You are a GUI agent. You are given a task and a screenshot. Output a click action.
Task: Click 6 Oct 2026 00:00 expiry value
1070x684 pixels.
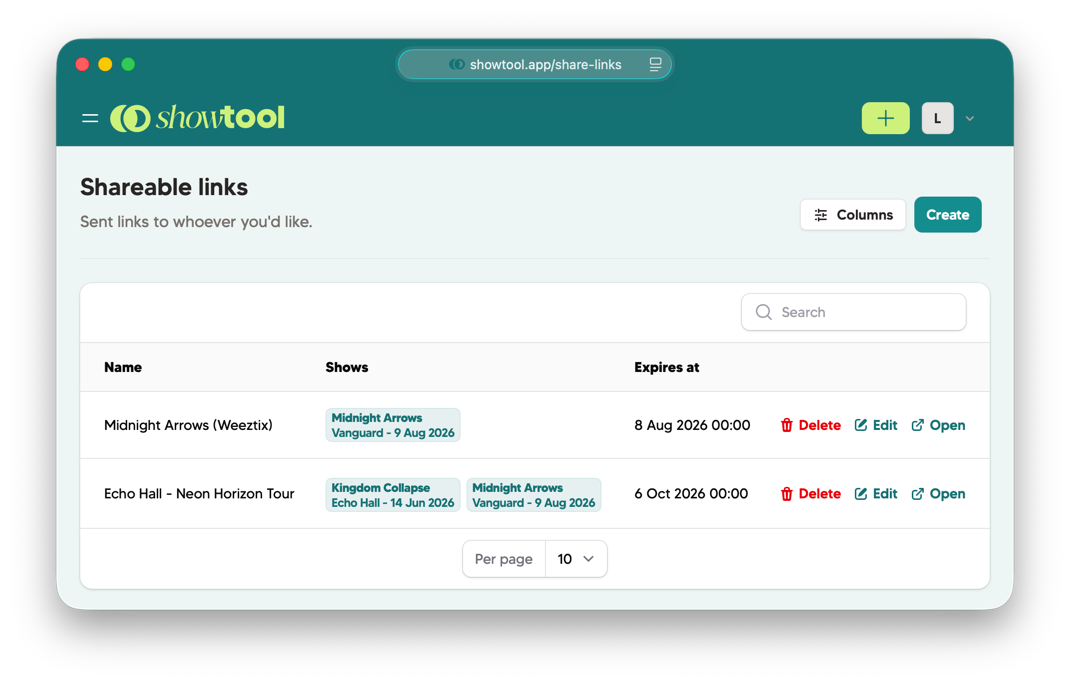coord(691,494)
